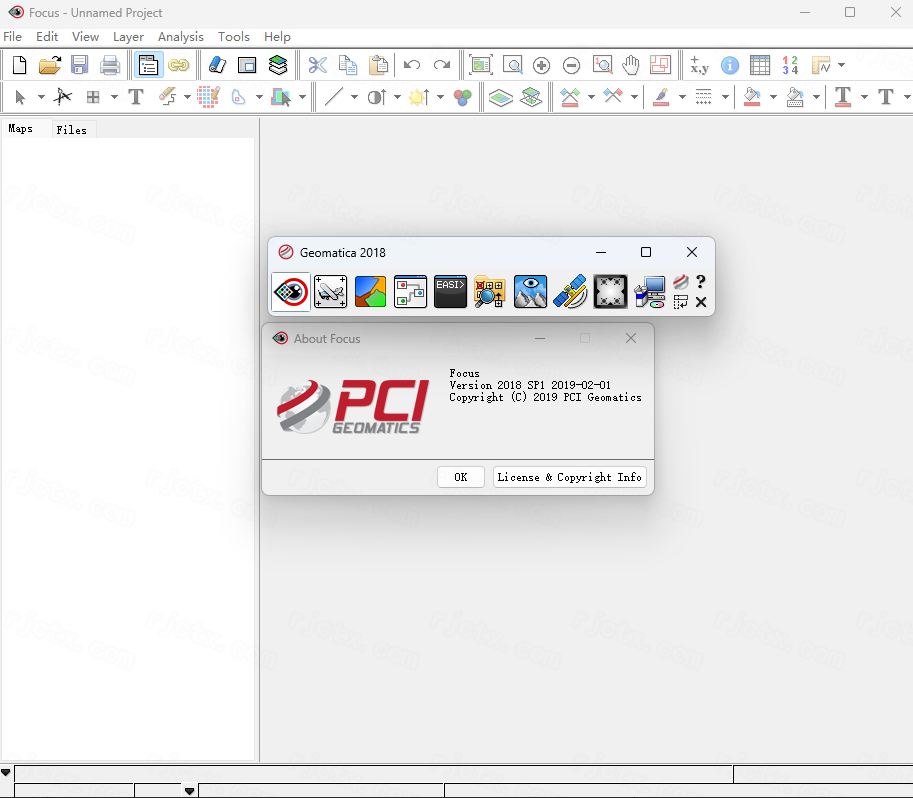Toggle the chain link button in toolbar

(179, 66)
